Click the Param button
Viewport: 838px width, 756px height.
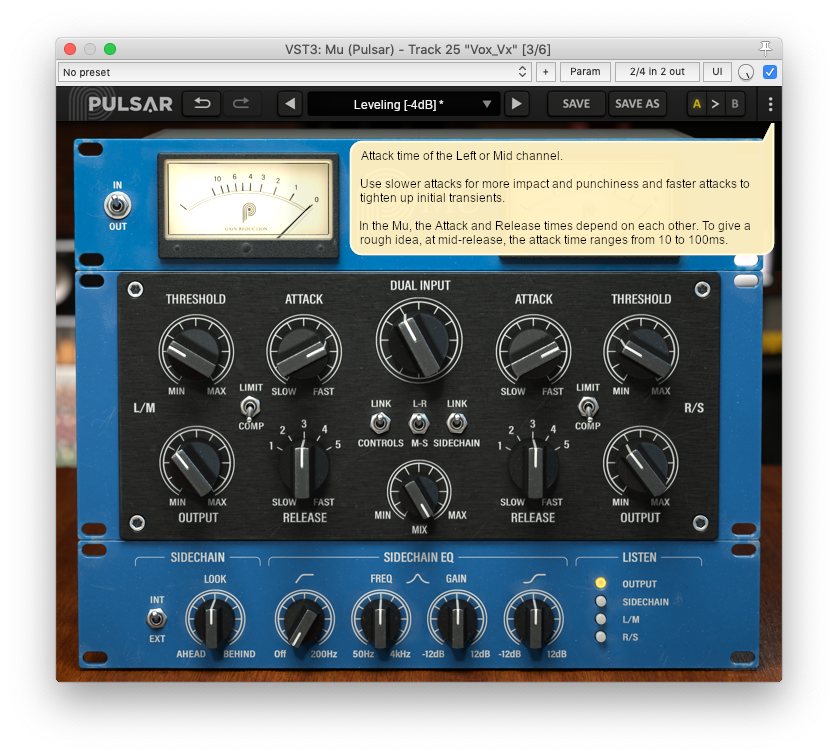pyautogui.click(x=585, y=72)
